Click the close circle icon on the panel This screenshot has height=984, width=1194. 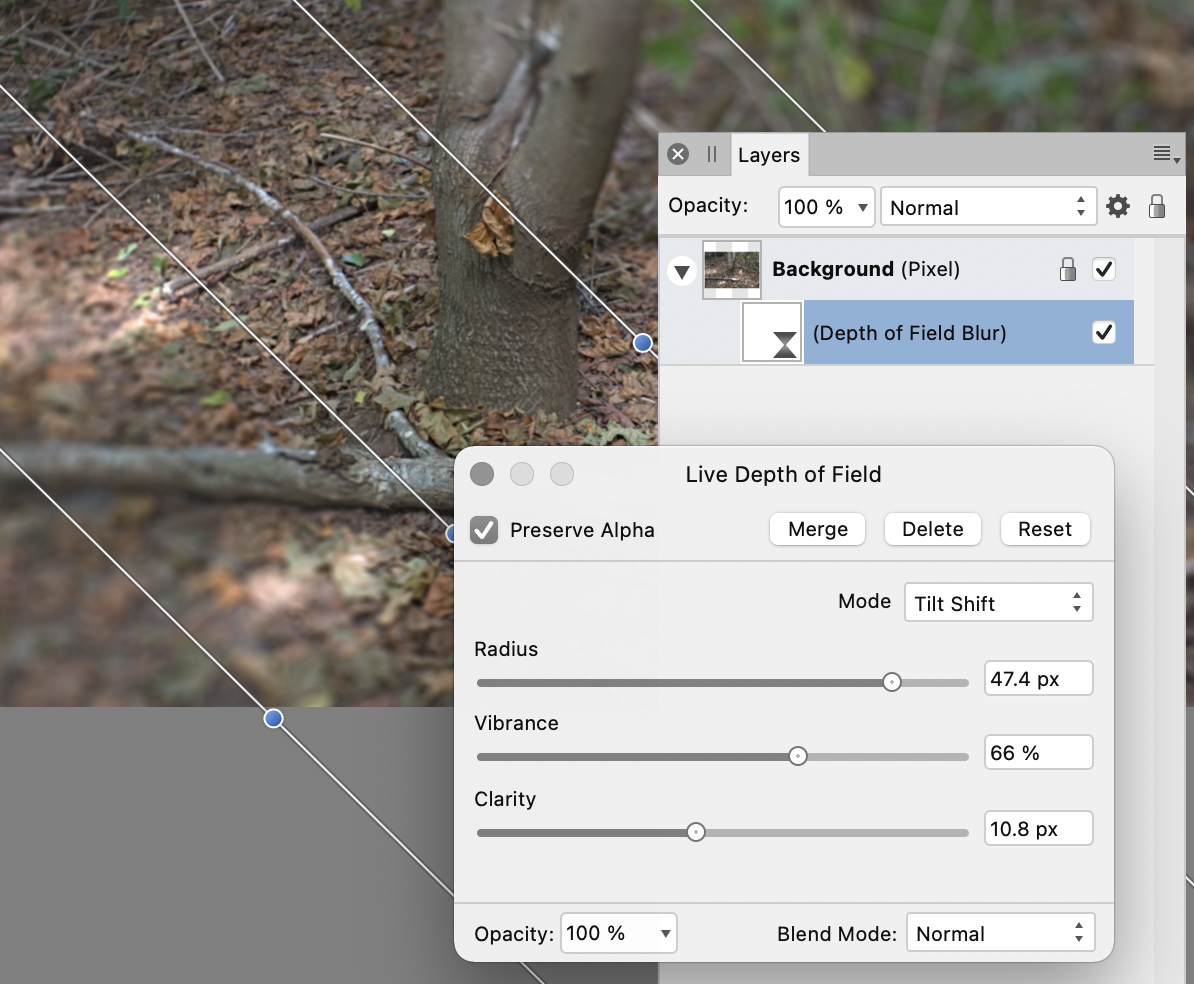point(678,153)
